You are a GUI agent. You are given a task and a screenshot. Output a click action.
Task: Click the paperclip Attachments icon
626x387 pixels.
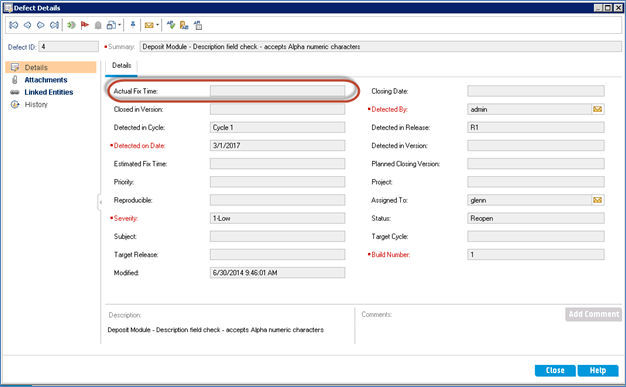pos(15,80)
